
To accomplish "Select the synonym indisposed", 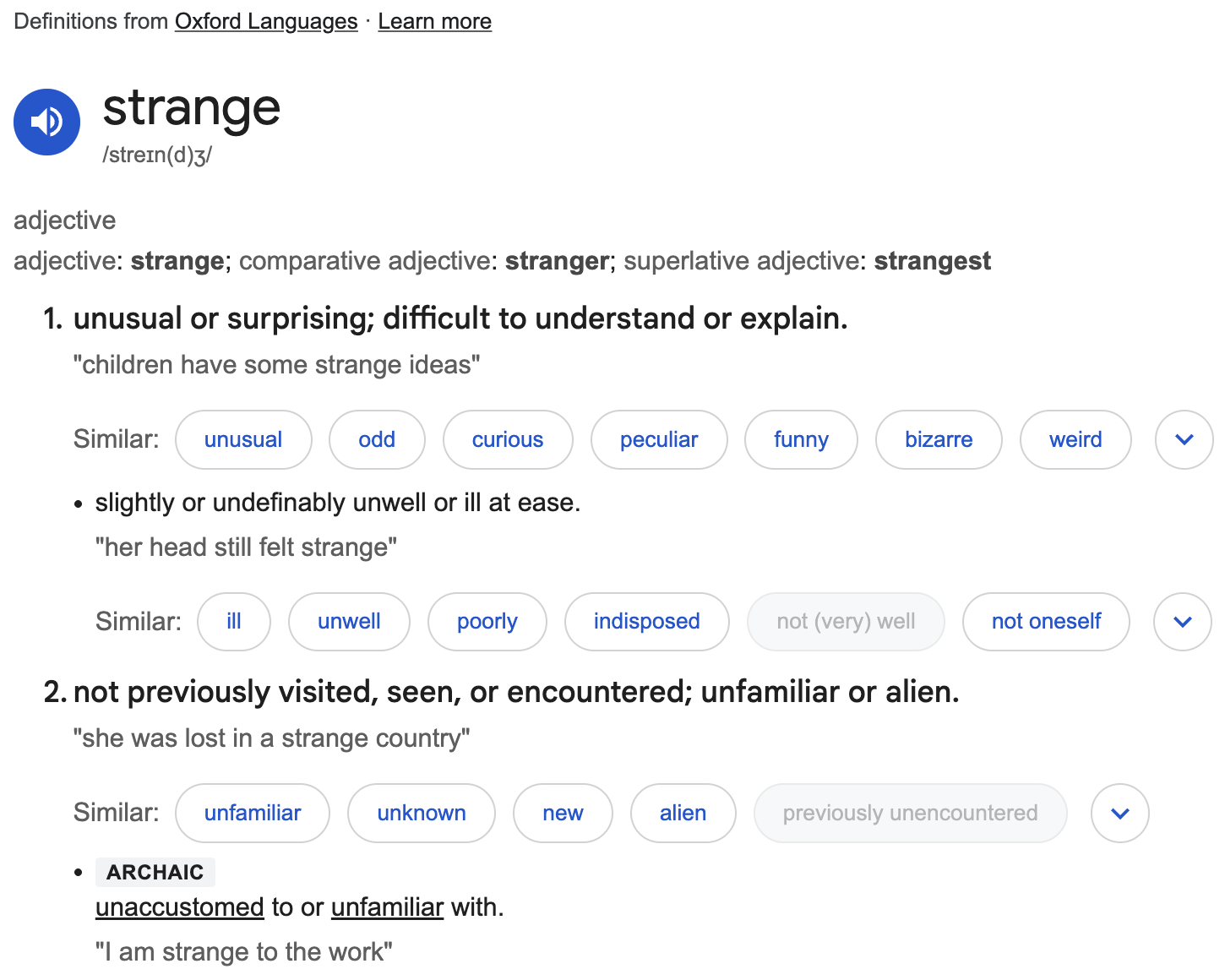I will 646,622.
